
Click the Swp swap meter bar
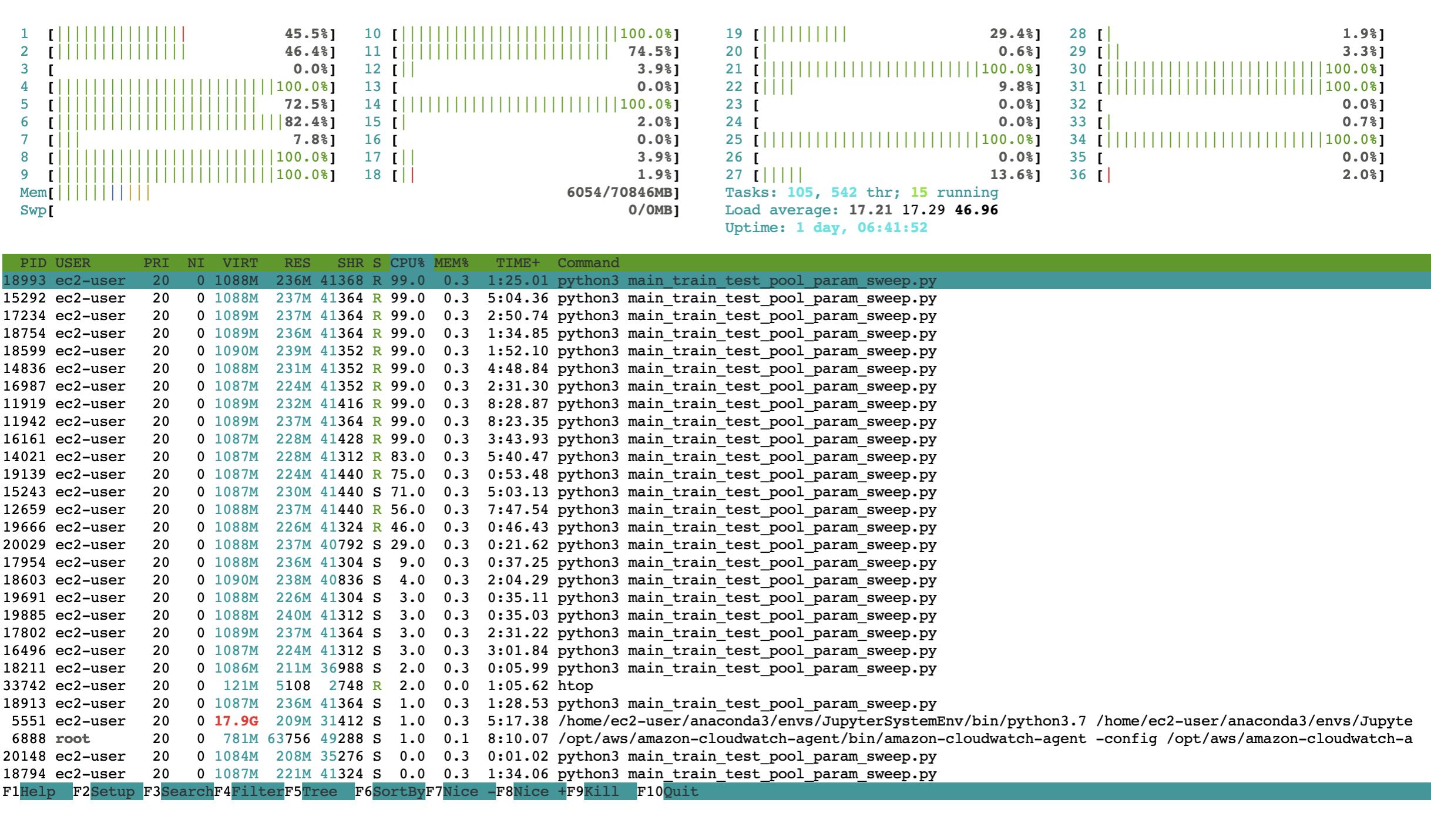point(350,210)
